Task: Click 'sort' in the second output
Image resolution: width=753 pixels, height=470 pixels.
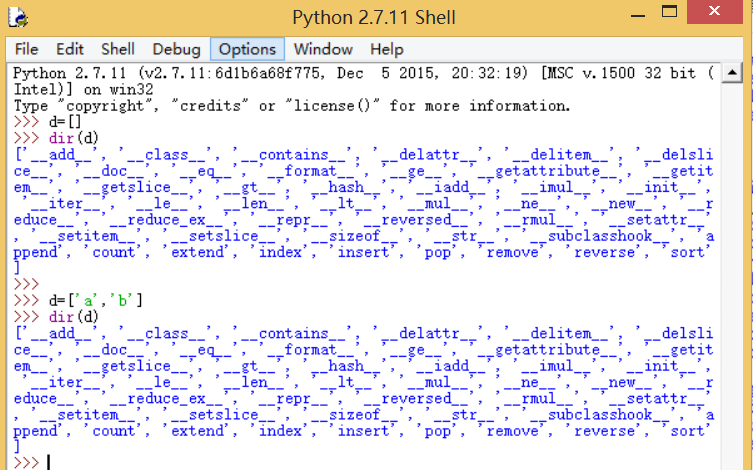Action: pos(687,431)
